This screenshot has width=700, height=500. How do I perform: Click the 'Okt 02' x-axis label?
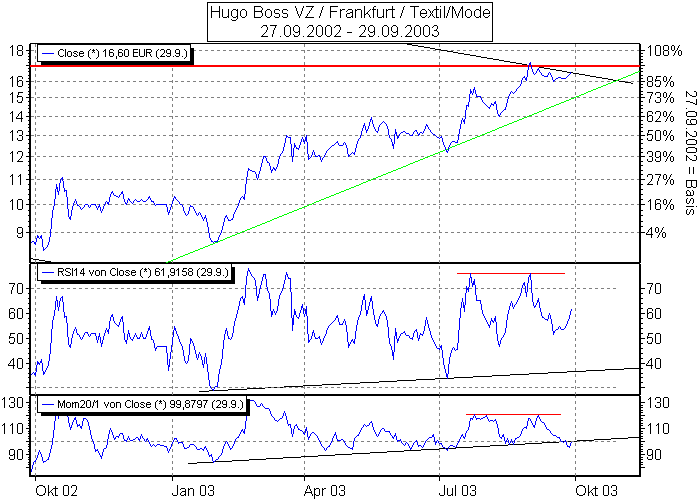tap(56, 491)
